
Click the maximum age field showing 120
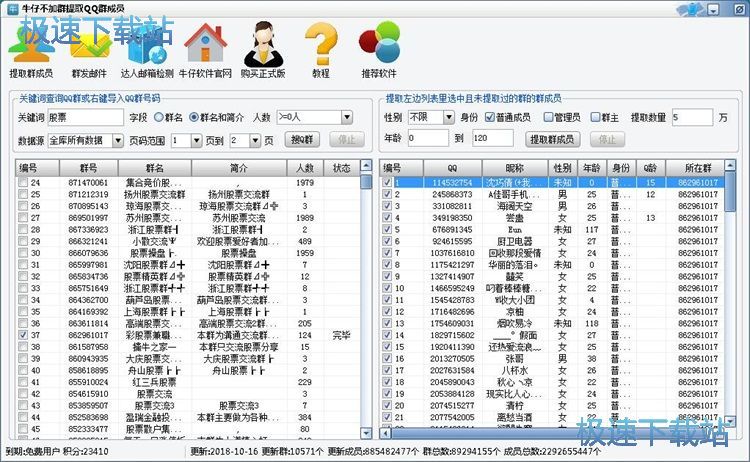(x=493, y=139)
